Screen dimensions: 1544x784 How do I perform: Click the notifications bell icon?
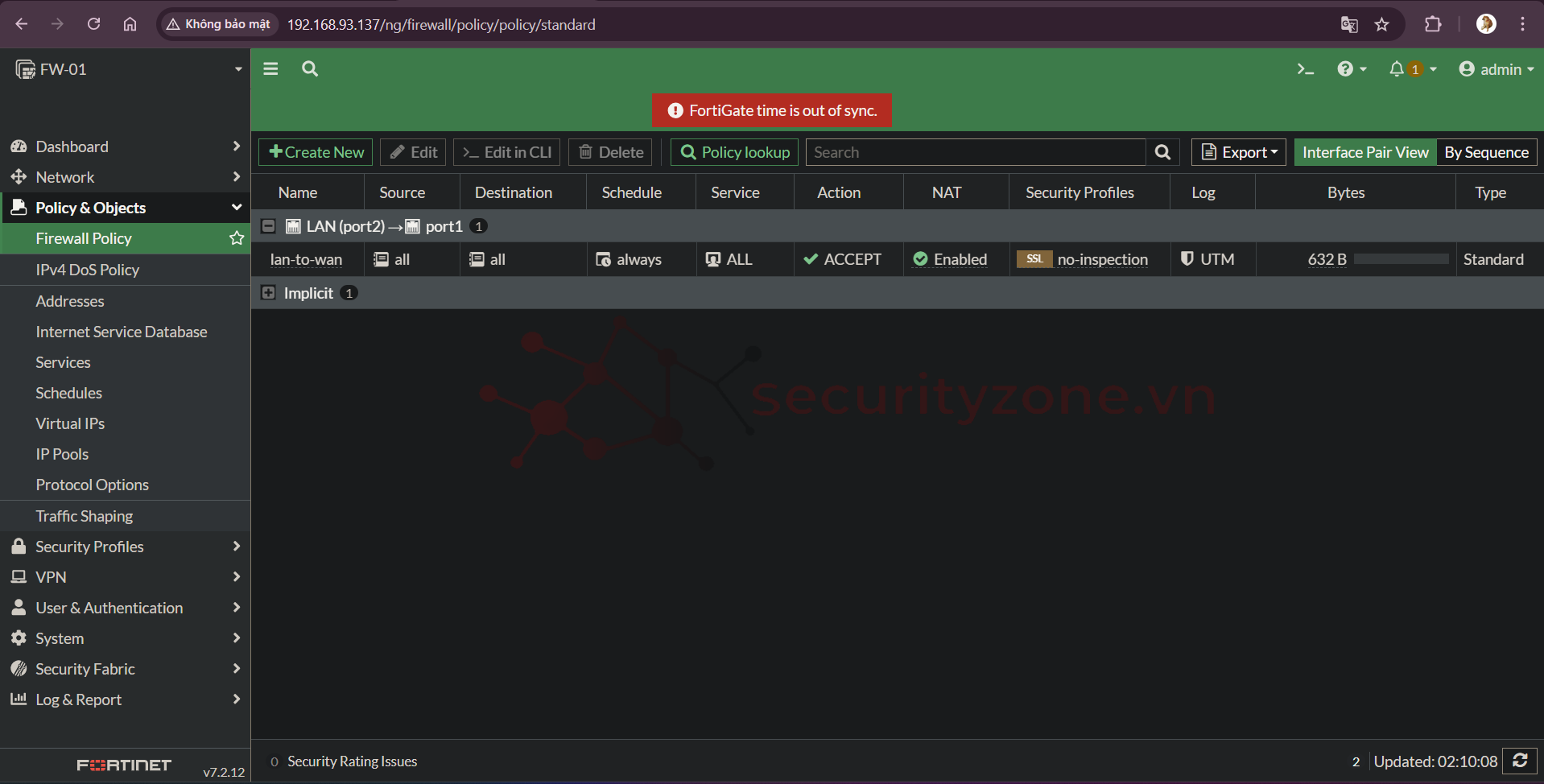coord(1397,69)
